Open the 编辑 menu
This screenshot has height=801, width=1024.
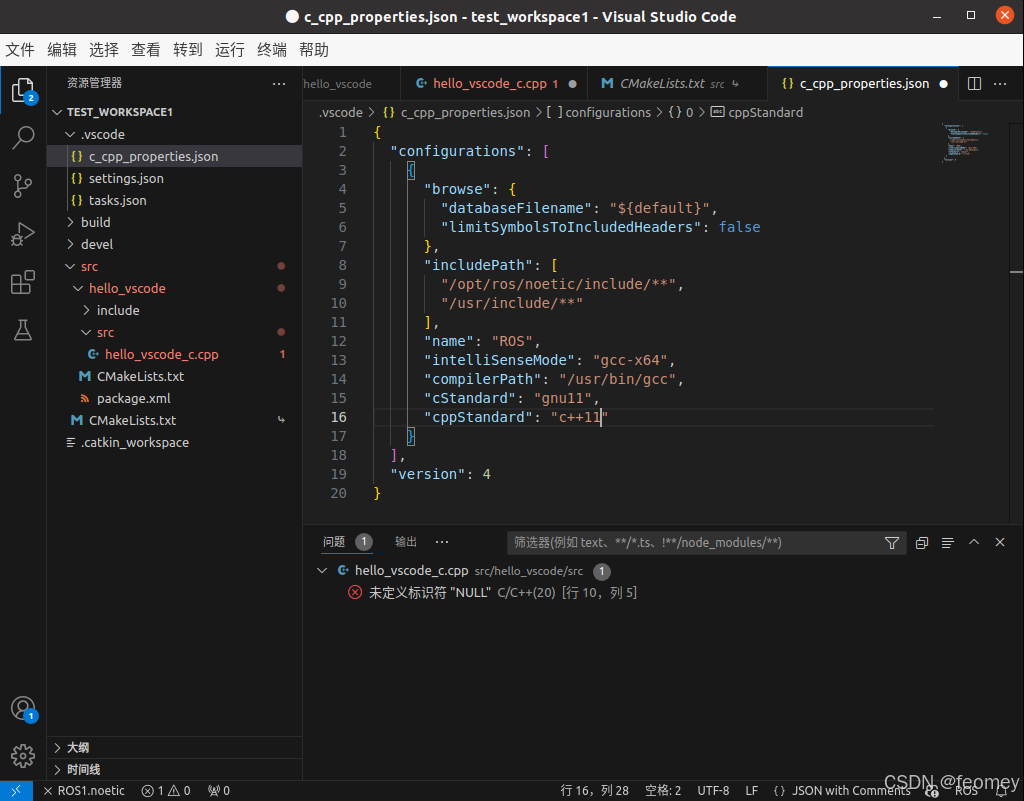pyautogui.click(x=61, y=49)
